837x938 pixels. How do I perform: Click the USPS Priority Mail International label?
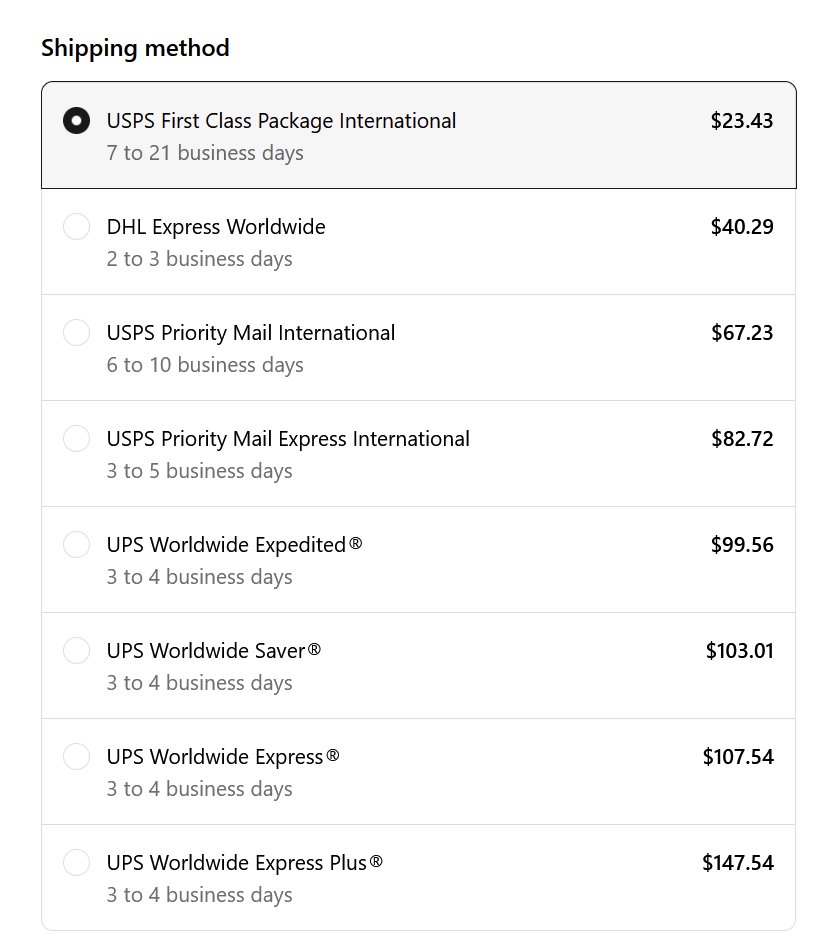point(251,333)
